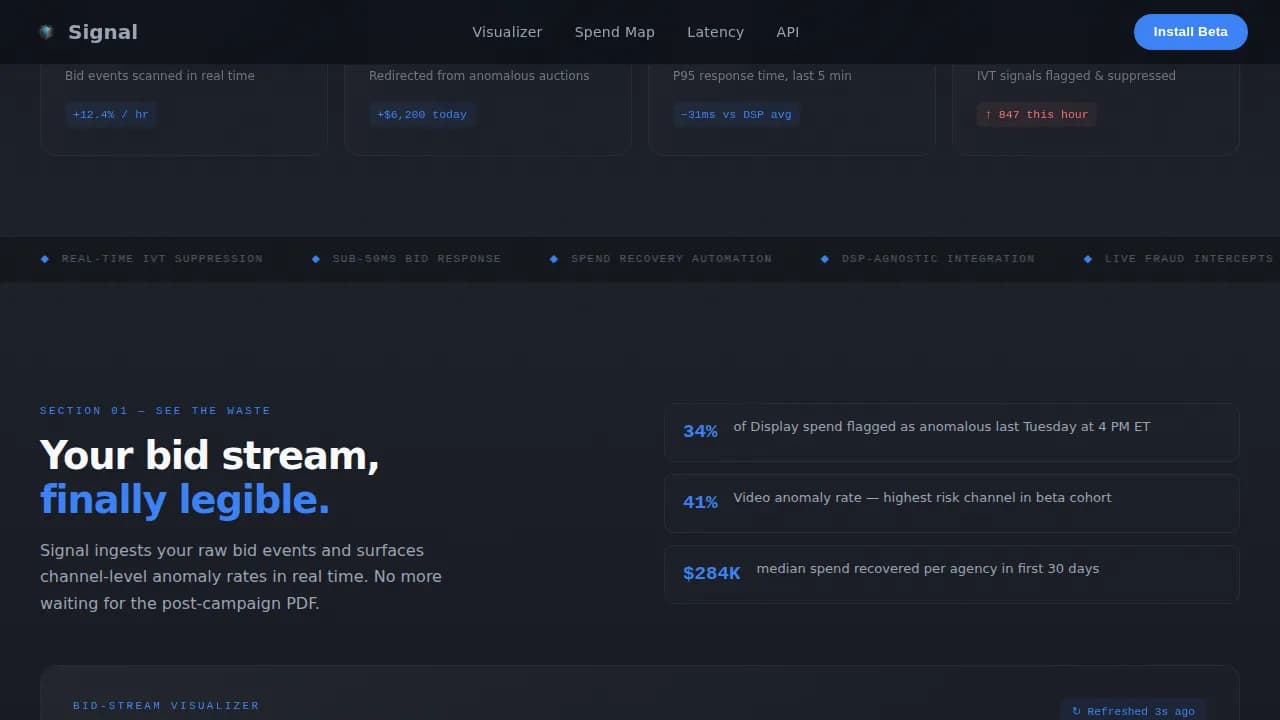1280x720 pixels.
Task: Click the +12.4% / hr badge
Action: (110, 115)
